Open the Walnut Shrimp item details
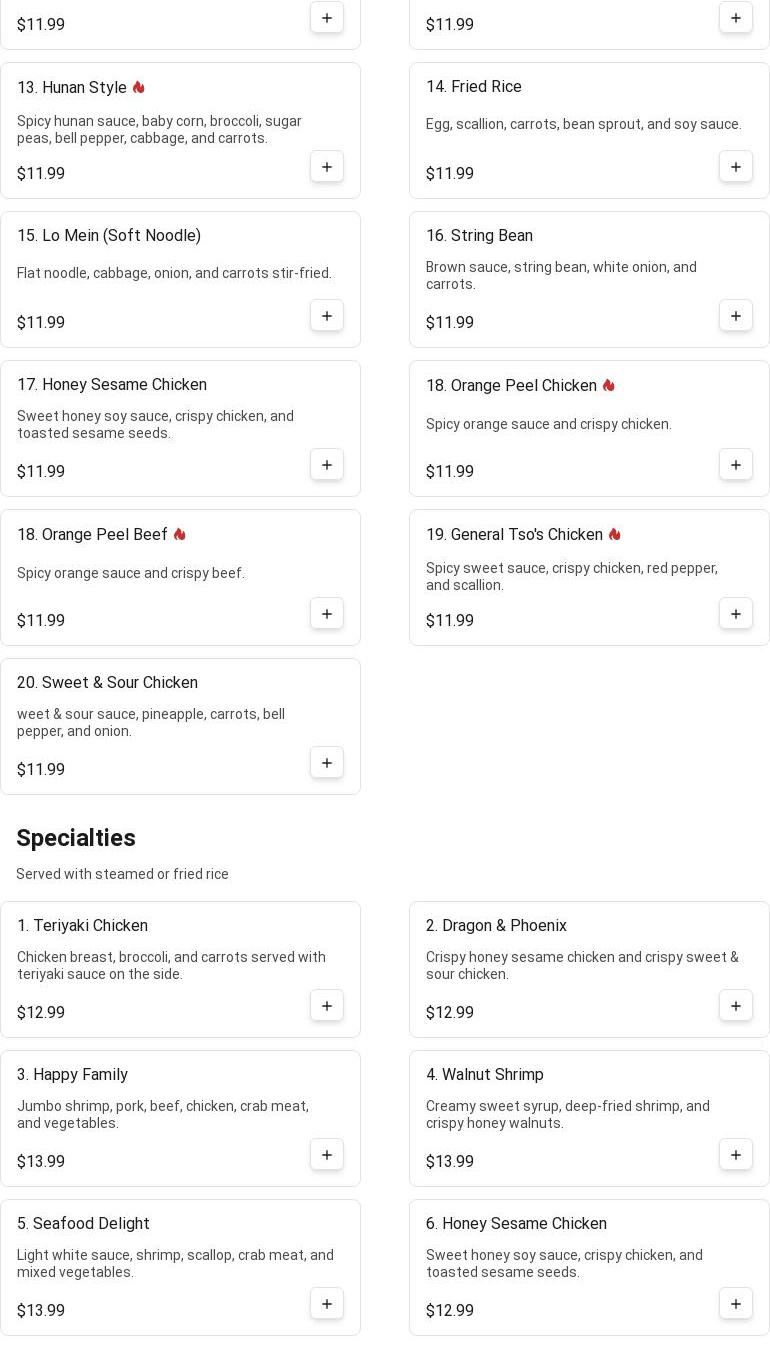 pyautogui.click(x=484, y=1075)
